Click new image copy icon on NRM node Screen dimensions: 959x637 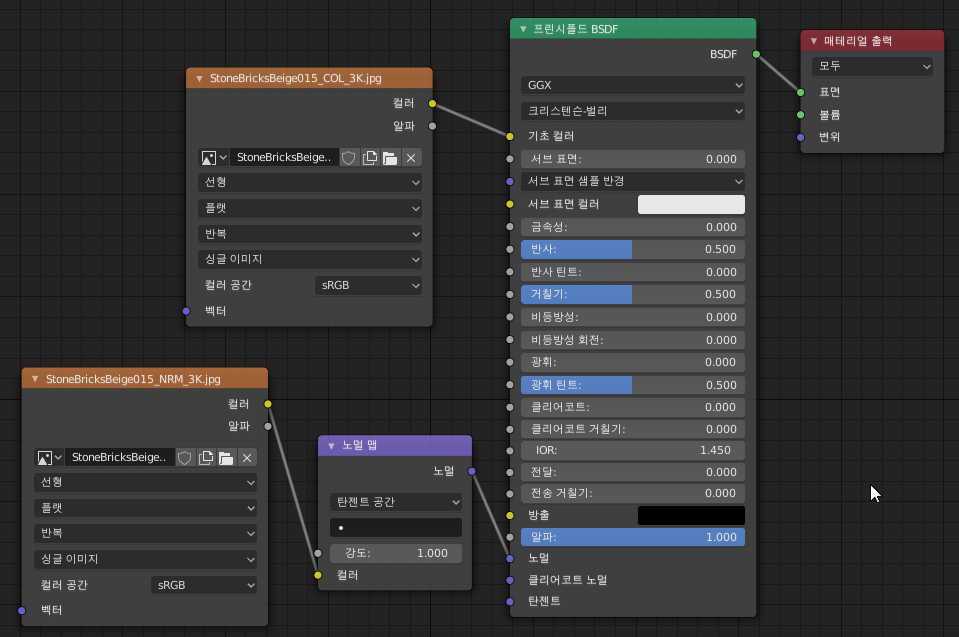point(206,457)
